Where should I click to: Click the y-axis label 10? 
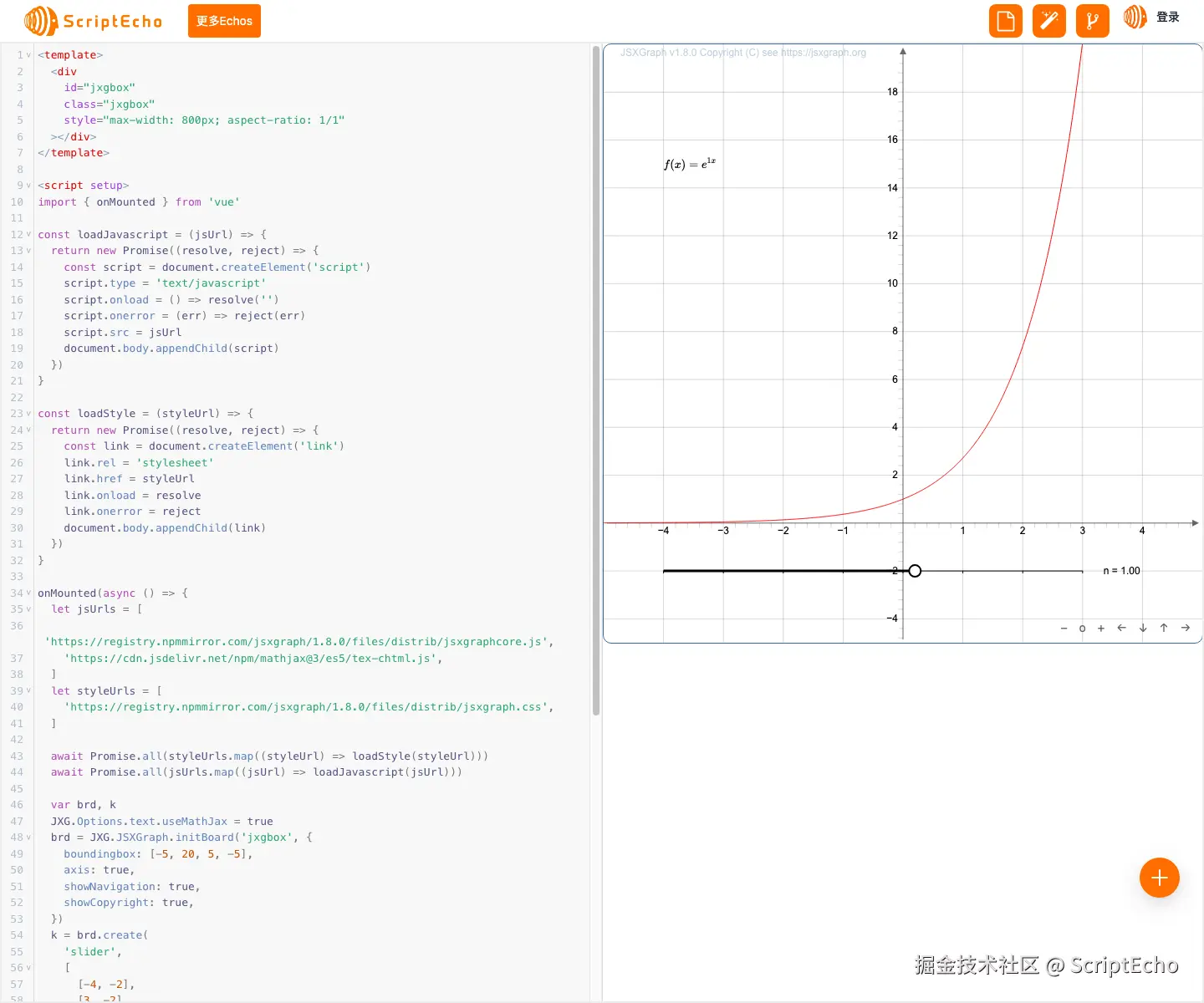coord(892,283)
